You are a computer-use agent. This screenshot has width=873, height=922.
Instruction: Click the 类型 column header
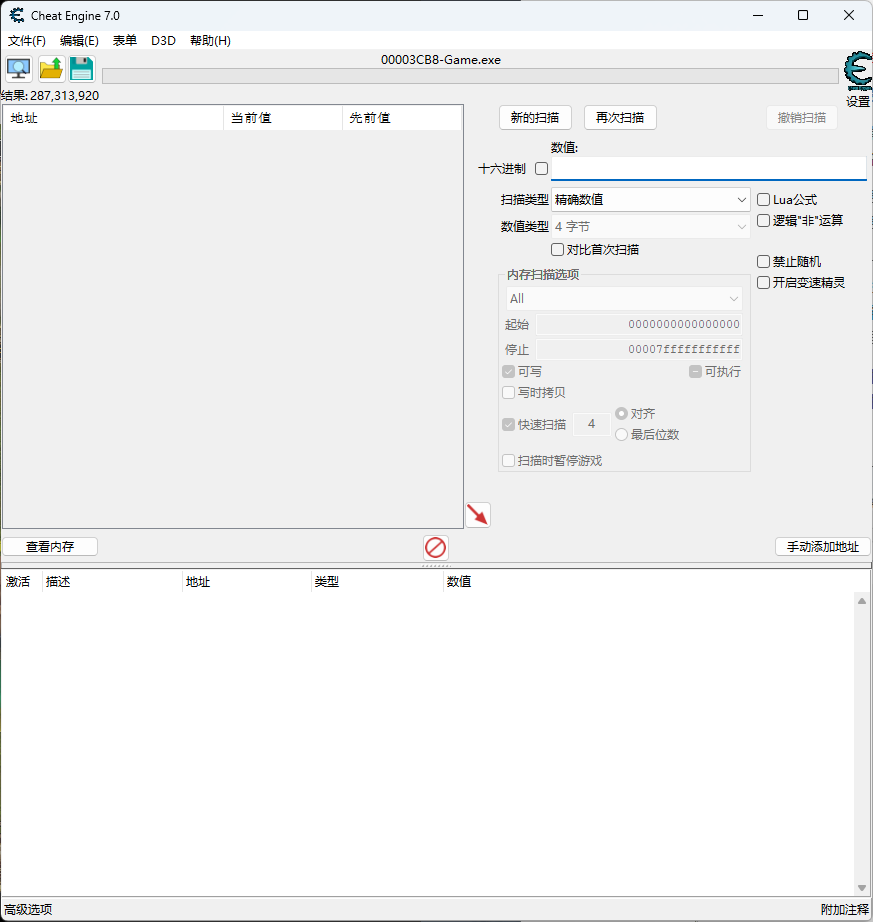point(377,582)
